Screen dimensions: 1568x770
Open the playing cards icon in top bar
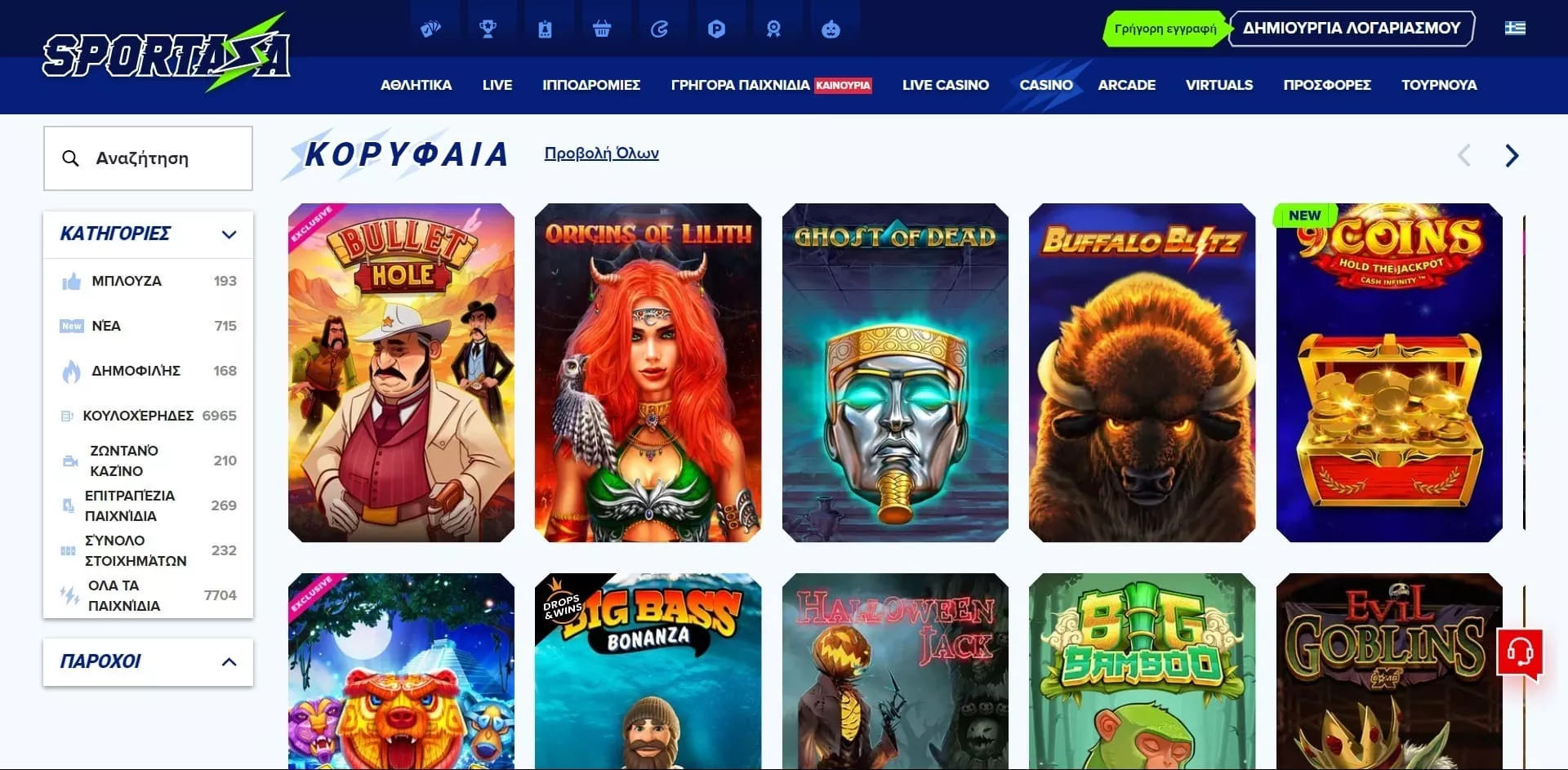pyautogui.click(x=430, y=29)
